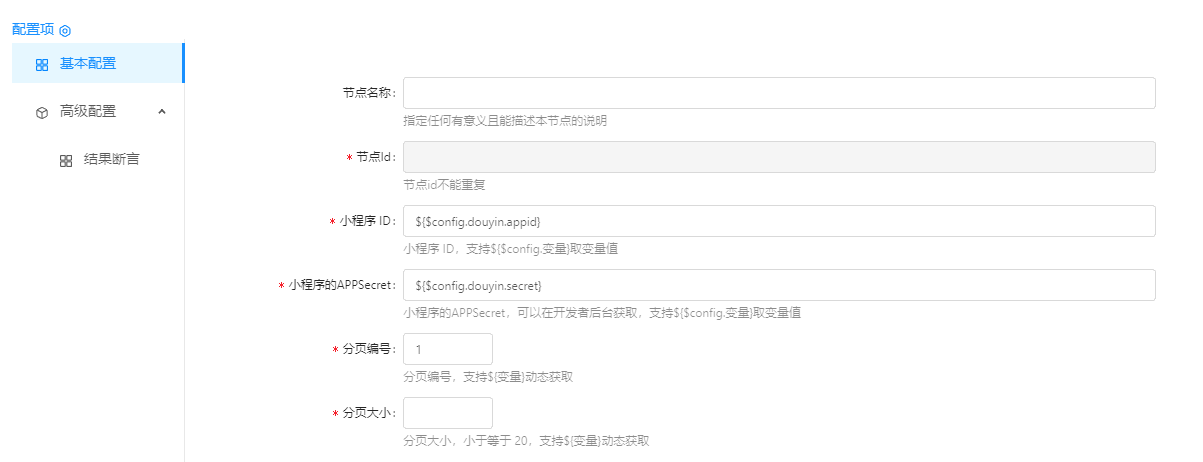The height and width of the screenshot is (462, 1203).
Task: Click the 小程序 ID field label
Action: pyautogui.click(x=368, y=222)
